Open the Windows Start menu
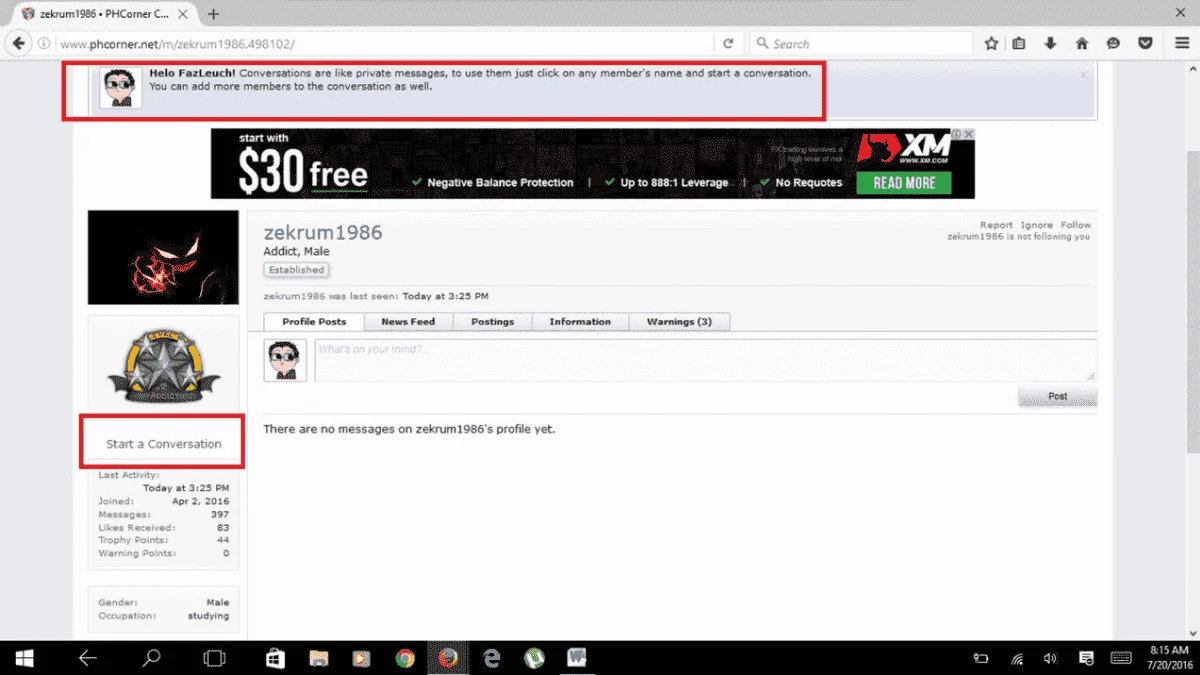The width and height of the screenshot is (1200, 675). point(23,657)
